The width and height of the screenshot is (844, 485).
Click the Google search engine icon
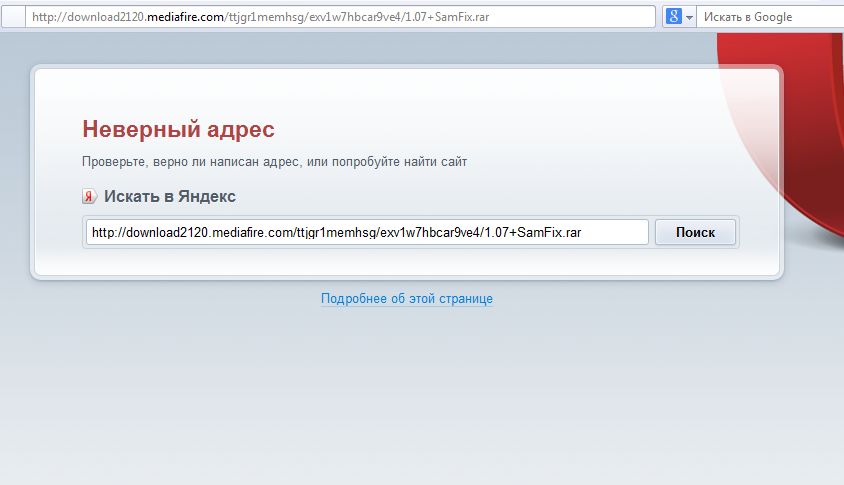[673, 17]
